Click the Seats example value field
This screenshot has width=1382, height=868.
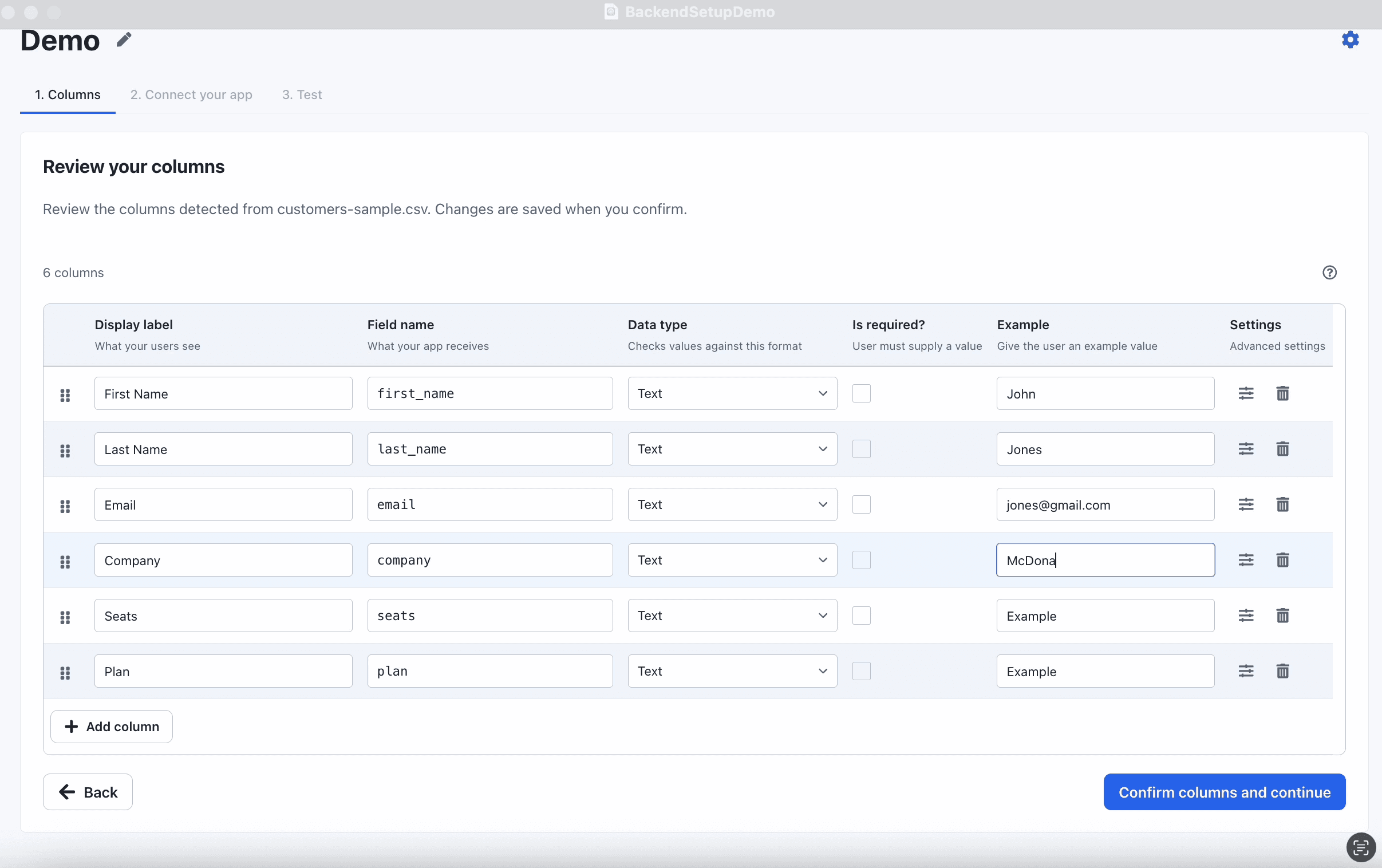1105,616
